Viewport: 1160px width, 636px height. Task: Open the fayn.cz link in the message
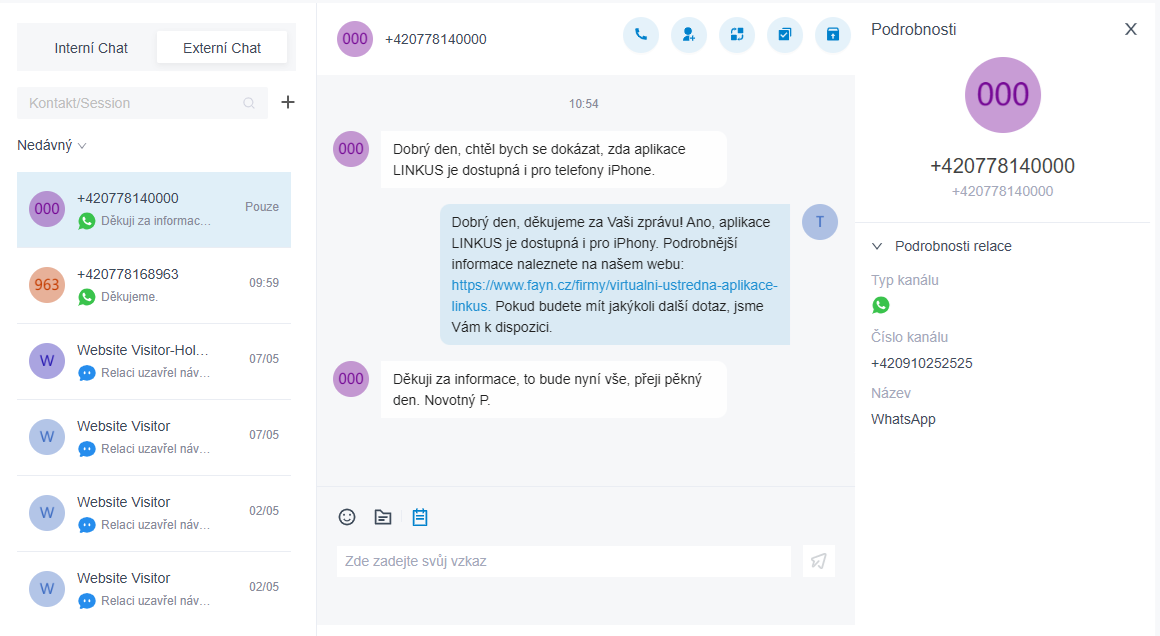tap(614, 285)
